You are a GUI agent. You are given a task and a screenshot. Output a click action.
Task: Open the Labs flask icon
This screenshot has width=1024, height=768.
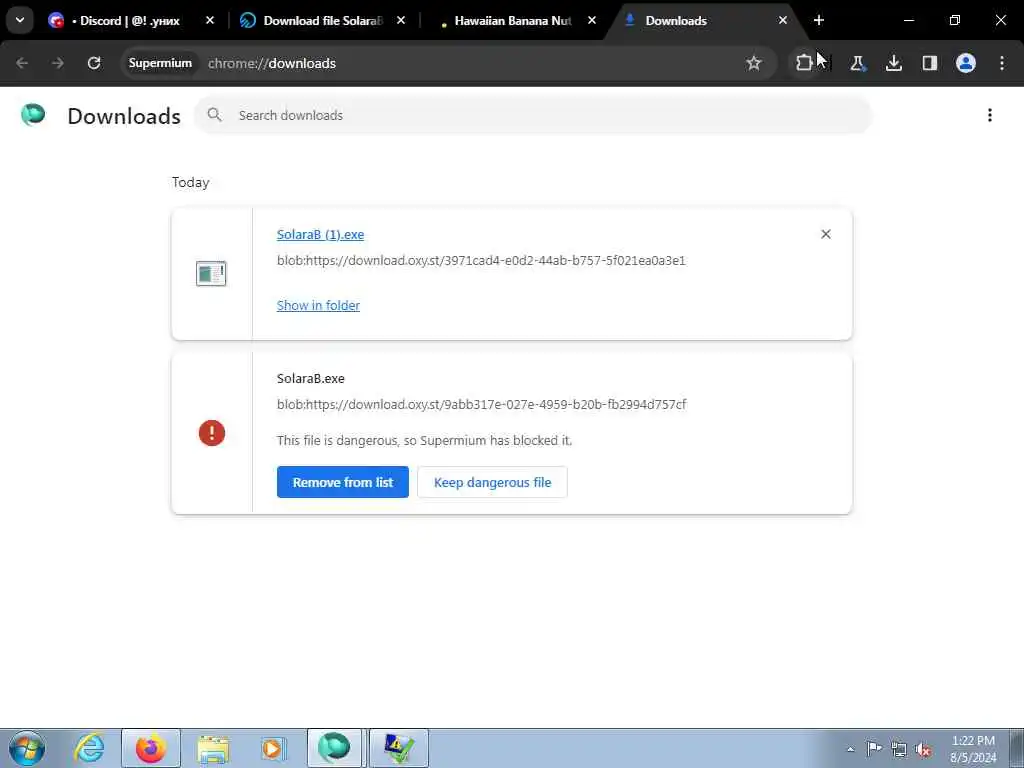(857, 63)
